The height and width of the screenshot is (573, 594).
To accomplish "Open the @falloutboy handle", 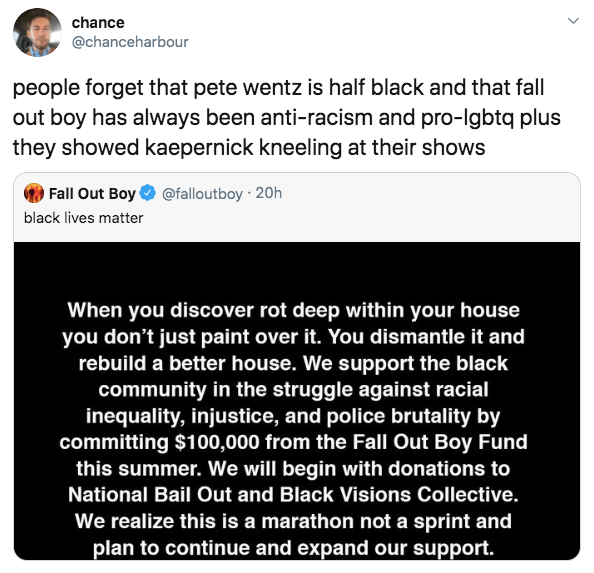I will (202, 194).
